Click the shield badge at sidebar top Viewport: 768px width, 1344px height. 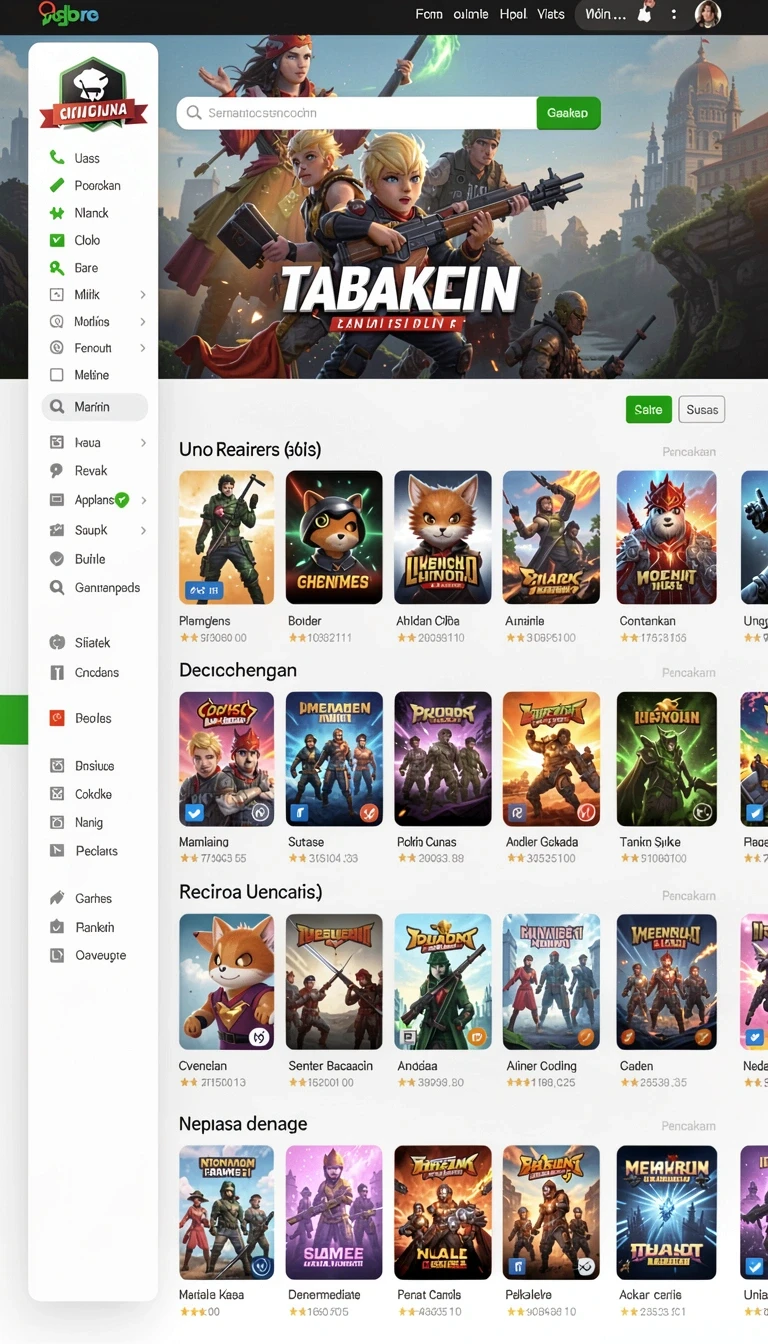tap(93, 95)
